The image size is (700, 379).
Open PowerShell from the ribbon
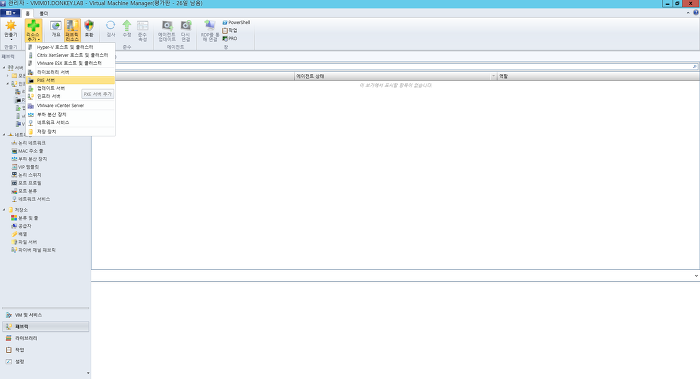click(236, 22)
